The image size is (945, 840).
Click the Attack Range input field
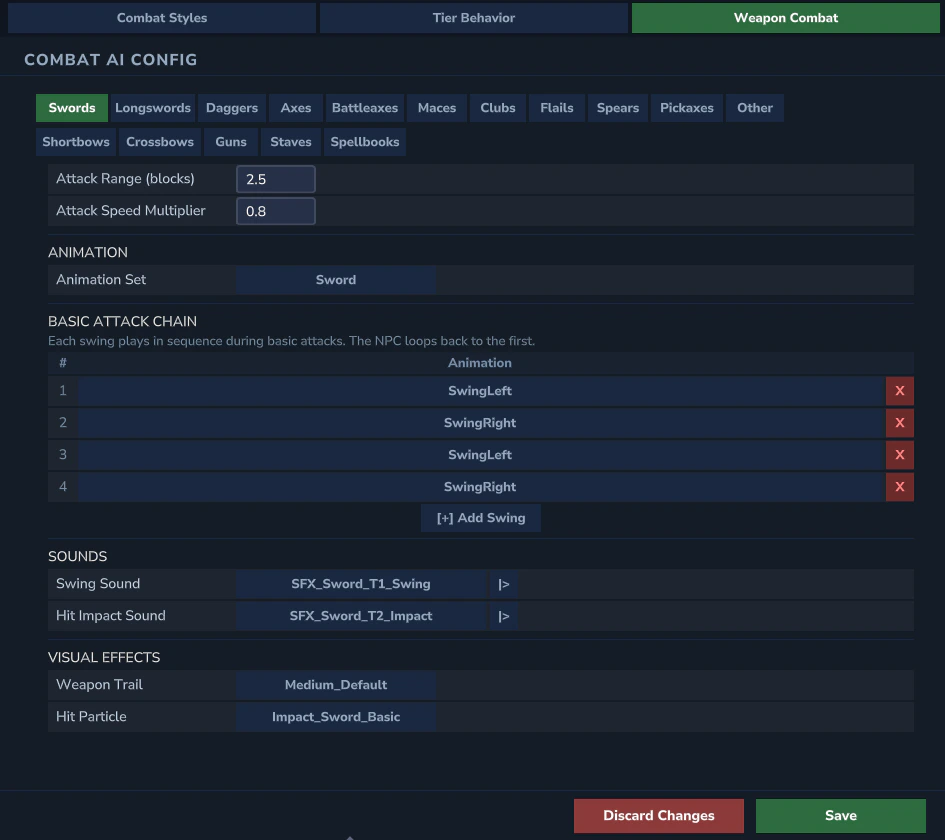tap(276, 178)
